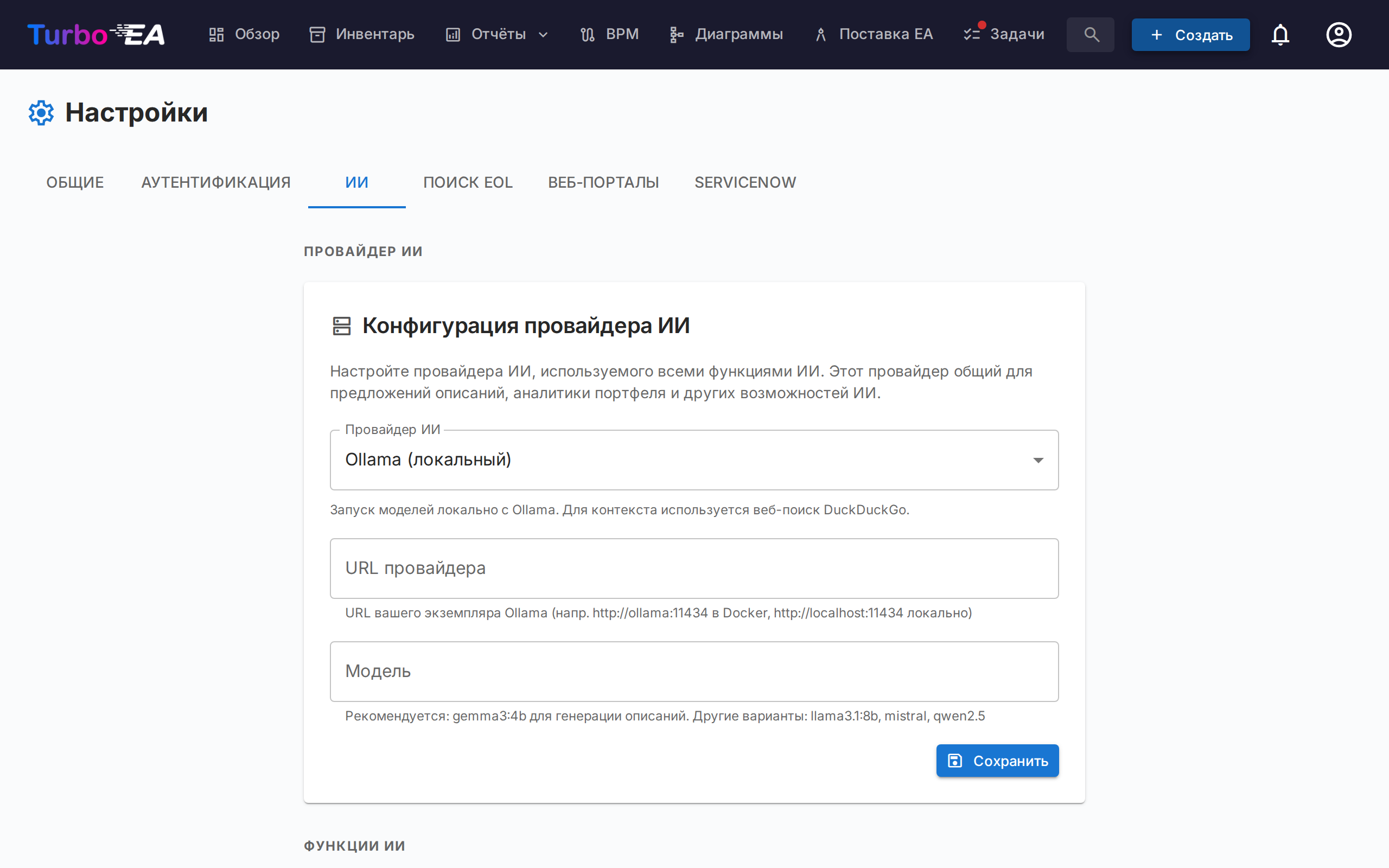The height and width of the screenshot is (868, 1389).
Task: Focus the Модель model input field
Action: click(x=693, y=671)
